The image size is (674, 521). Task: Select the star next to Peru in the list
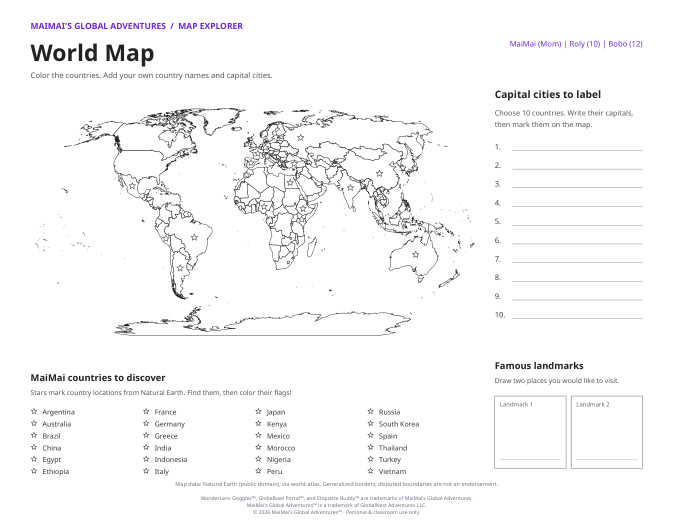point(258,471)
